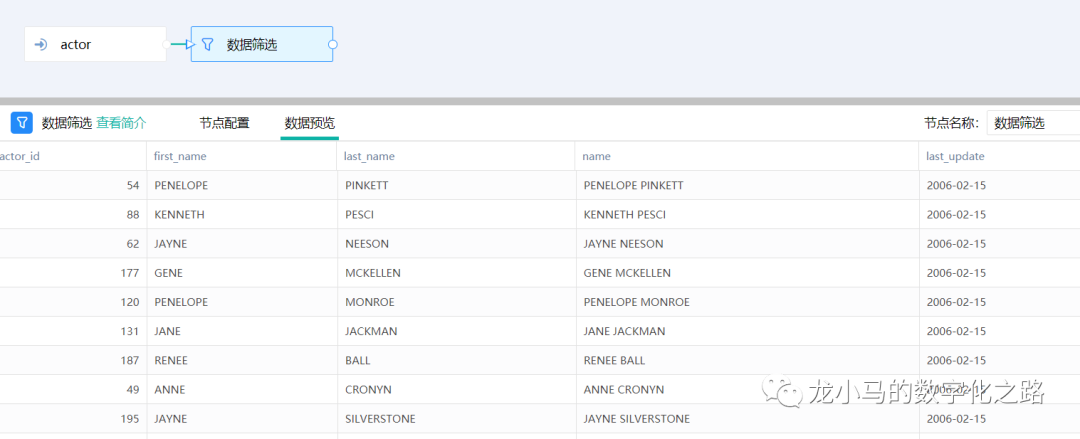Click the last_update column header
The height and width of the screenshot is (439, 1080).
(x=955, y=156)
